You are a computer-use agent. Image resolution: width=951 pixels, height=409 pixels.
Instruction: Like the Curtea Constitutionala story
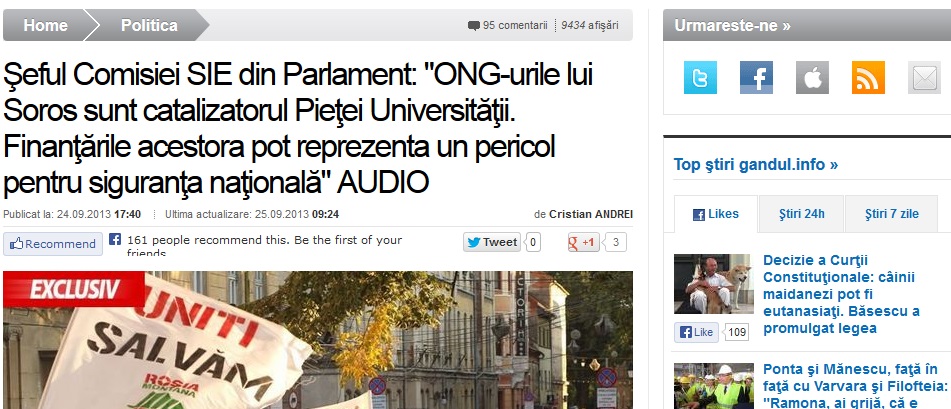tap(696, 333)
